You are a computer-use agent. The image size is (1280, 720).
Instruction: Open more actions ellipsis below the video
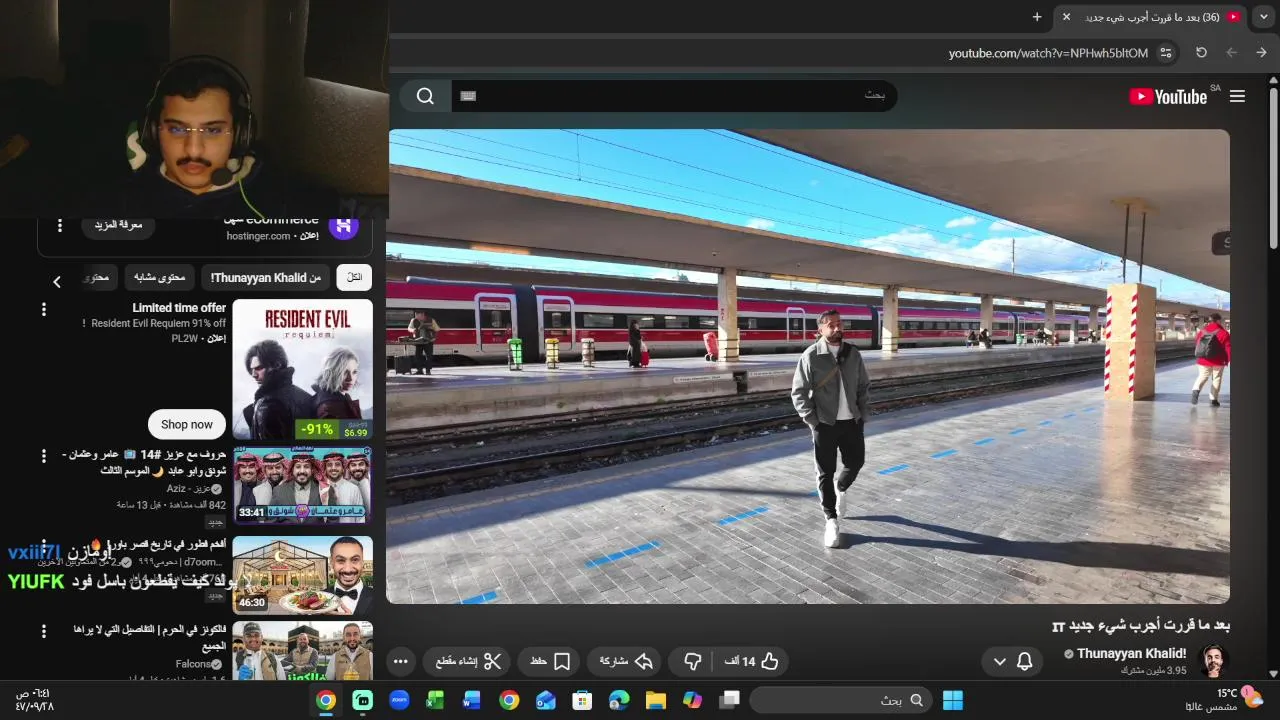(x=401, y=661)
